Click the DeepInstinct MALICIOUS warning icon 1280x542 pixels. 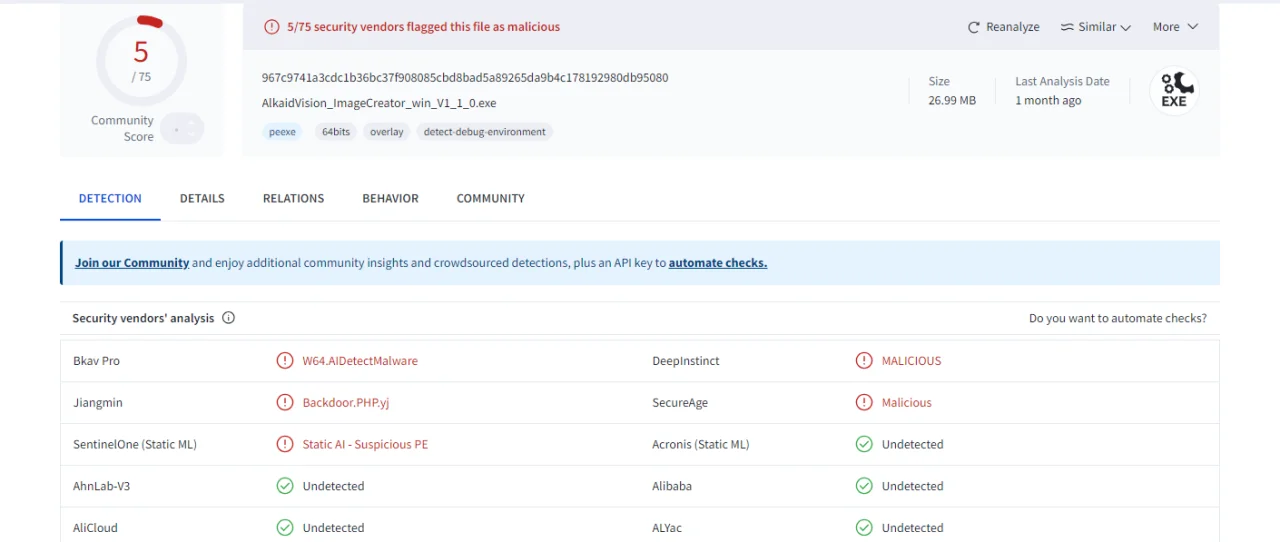pyautogui.click(x=864, y=361)
